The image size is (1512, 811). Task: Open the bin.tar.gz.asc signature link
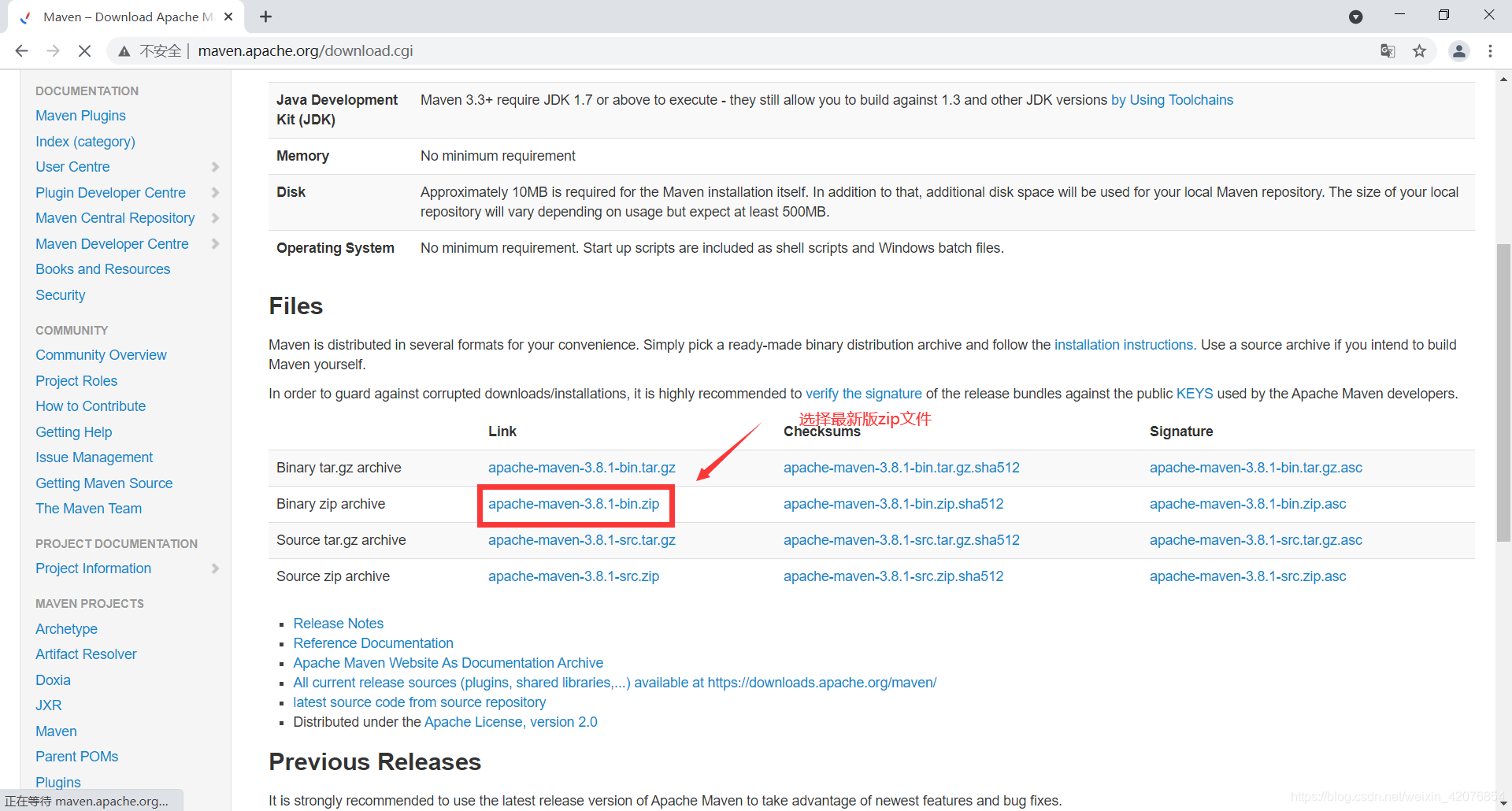(x=1255, y=468)
